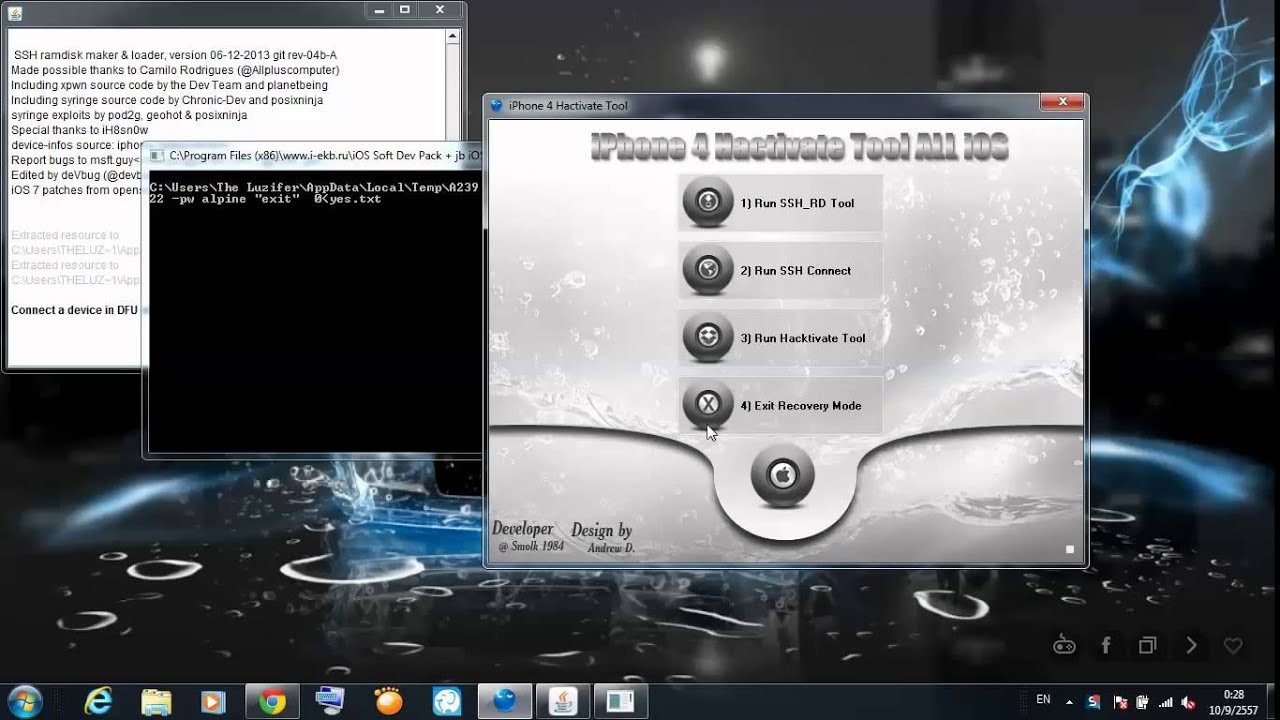Click the small white square in Hactivate Tool corner
This screenshot has height=720, width=1280.
pos(1069,549)
